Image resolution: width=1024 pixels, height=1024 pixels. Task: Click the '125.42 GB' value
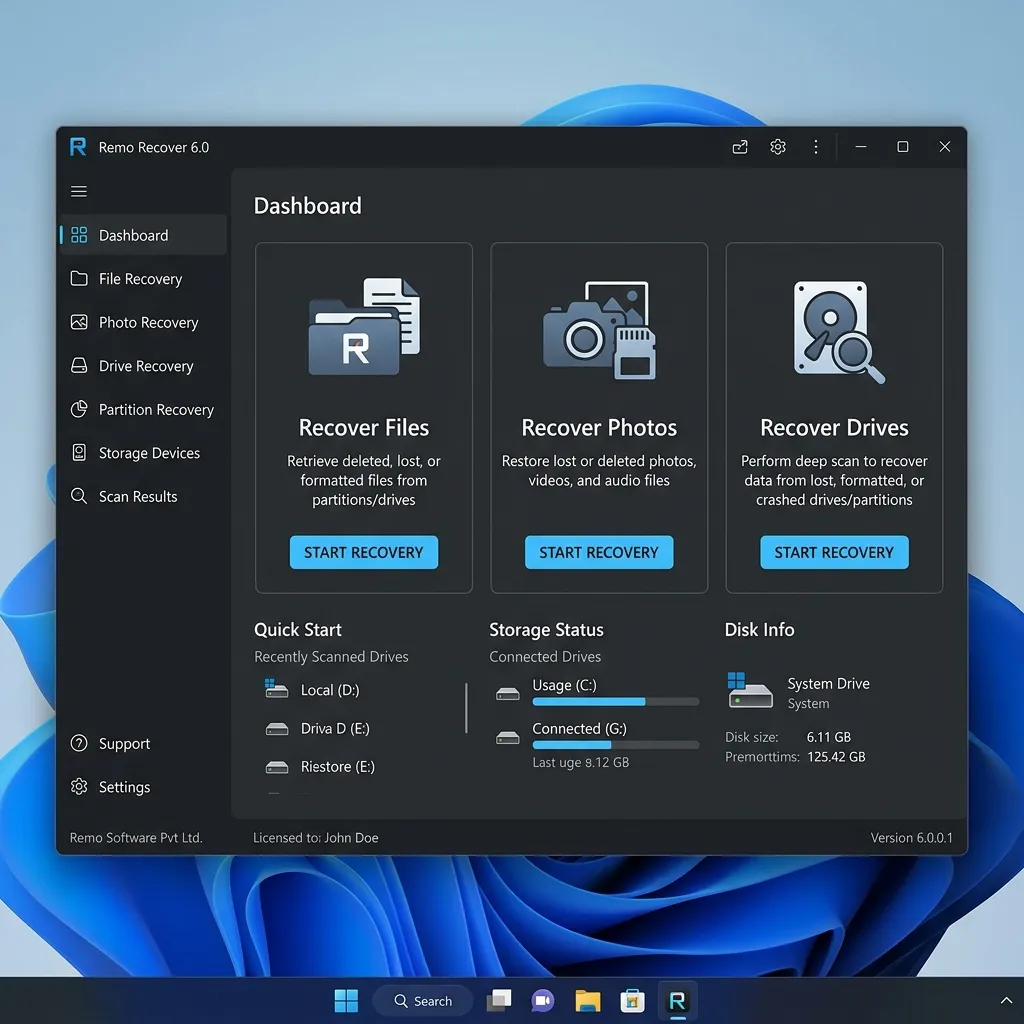pos(836,757)
